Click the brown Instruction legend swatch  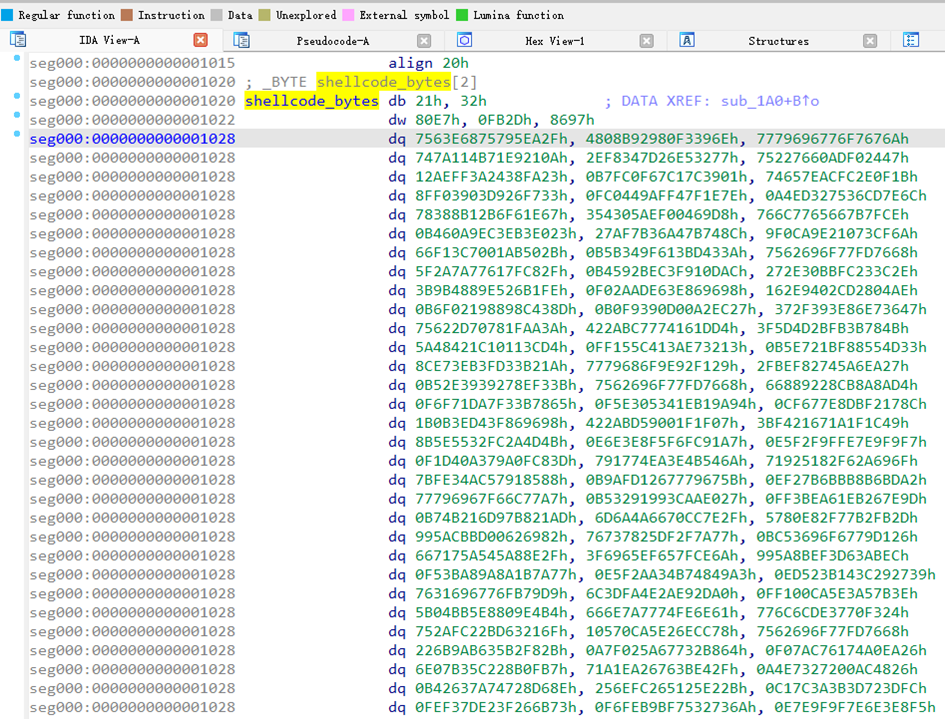pyautogui.click(x=127, y=15)
